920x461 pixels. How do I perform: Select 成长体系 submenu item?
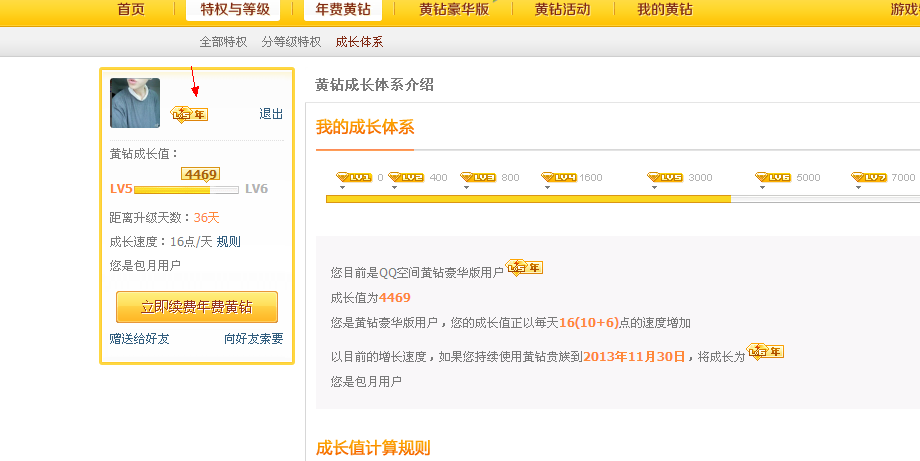359,42
